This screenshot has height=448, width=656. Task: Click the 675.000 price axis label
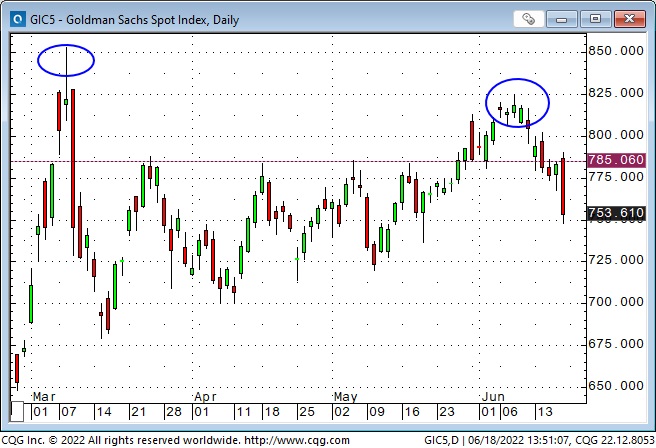click(x=616, y=344)
